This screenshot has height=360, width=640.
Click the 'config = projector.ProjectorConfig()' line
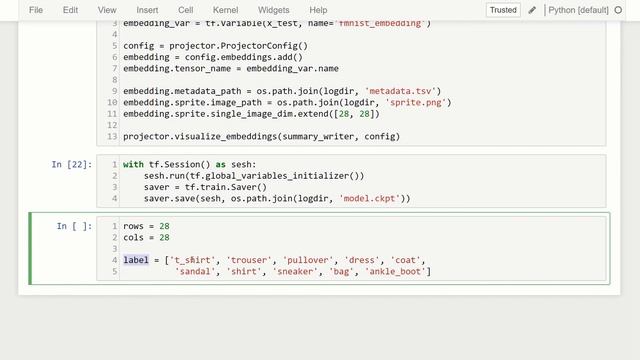pyautogui.click(x=216, y=46)
